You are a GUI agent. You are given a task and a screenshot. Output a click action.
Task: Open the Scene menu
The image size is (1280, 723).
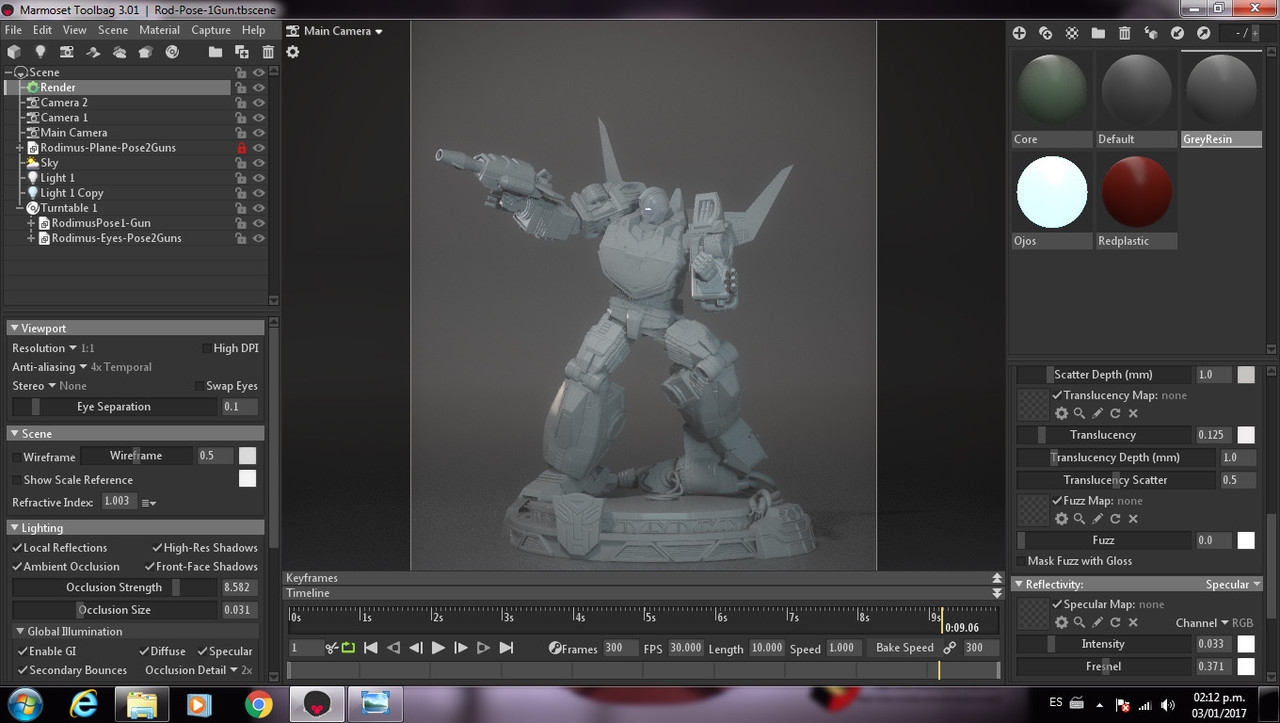(113, 30)
